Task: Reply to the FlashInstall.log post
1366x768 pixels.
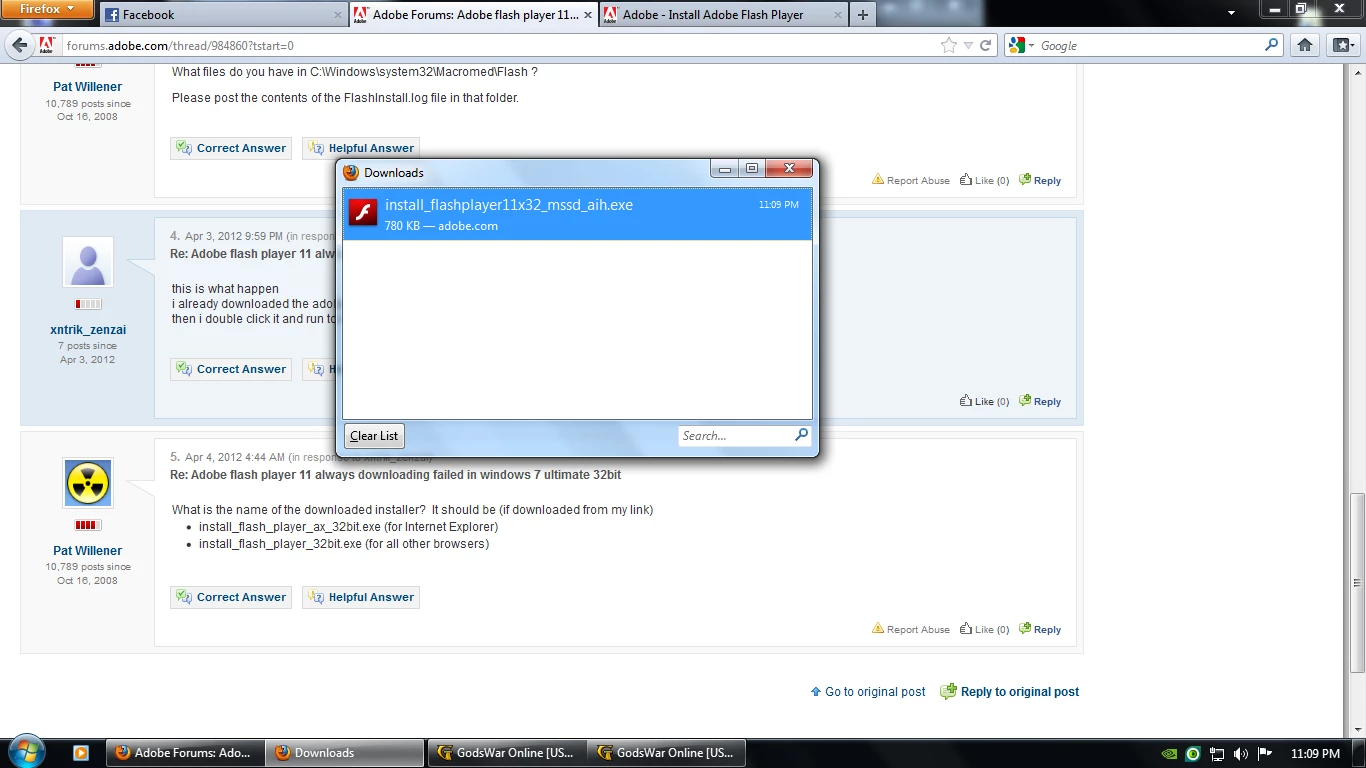Action: (x=1040, y=180)
